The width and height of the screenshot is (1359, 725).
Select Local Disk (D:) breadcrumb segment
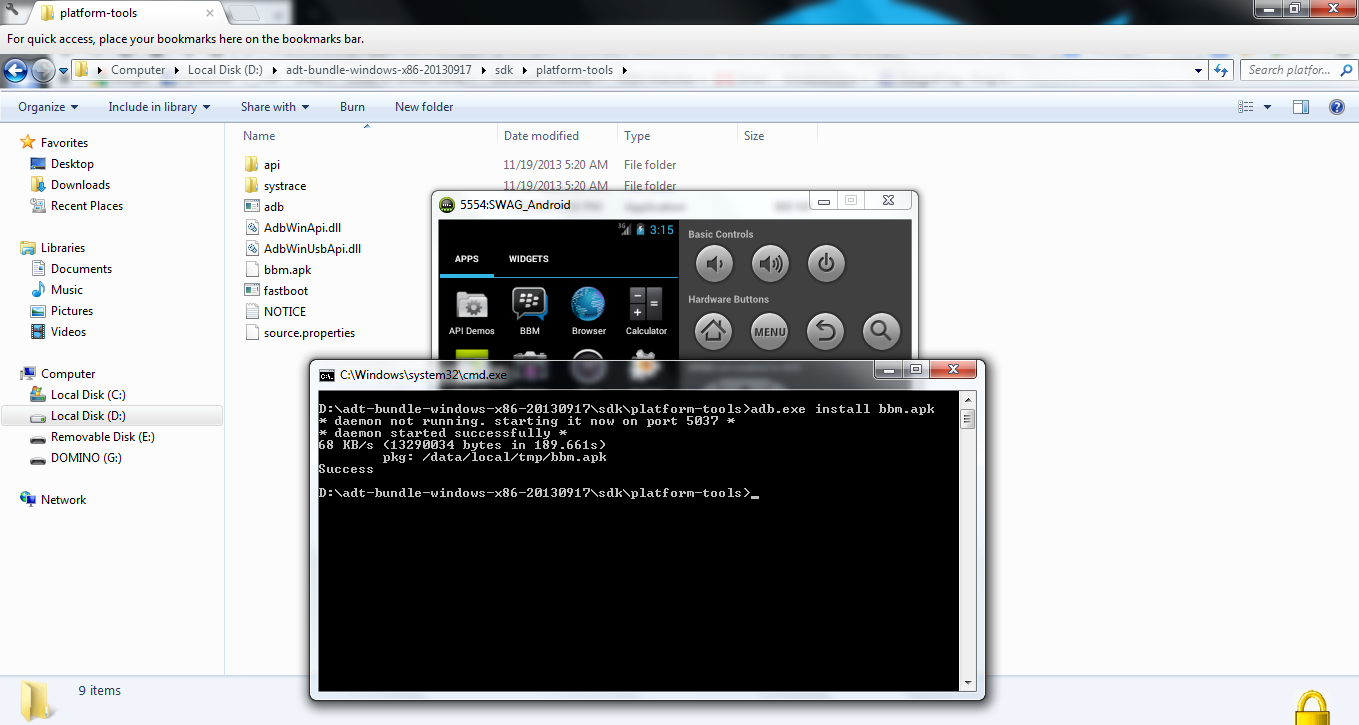[x=226, y=70]
